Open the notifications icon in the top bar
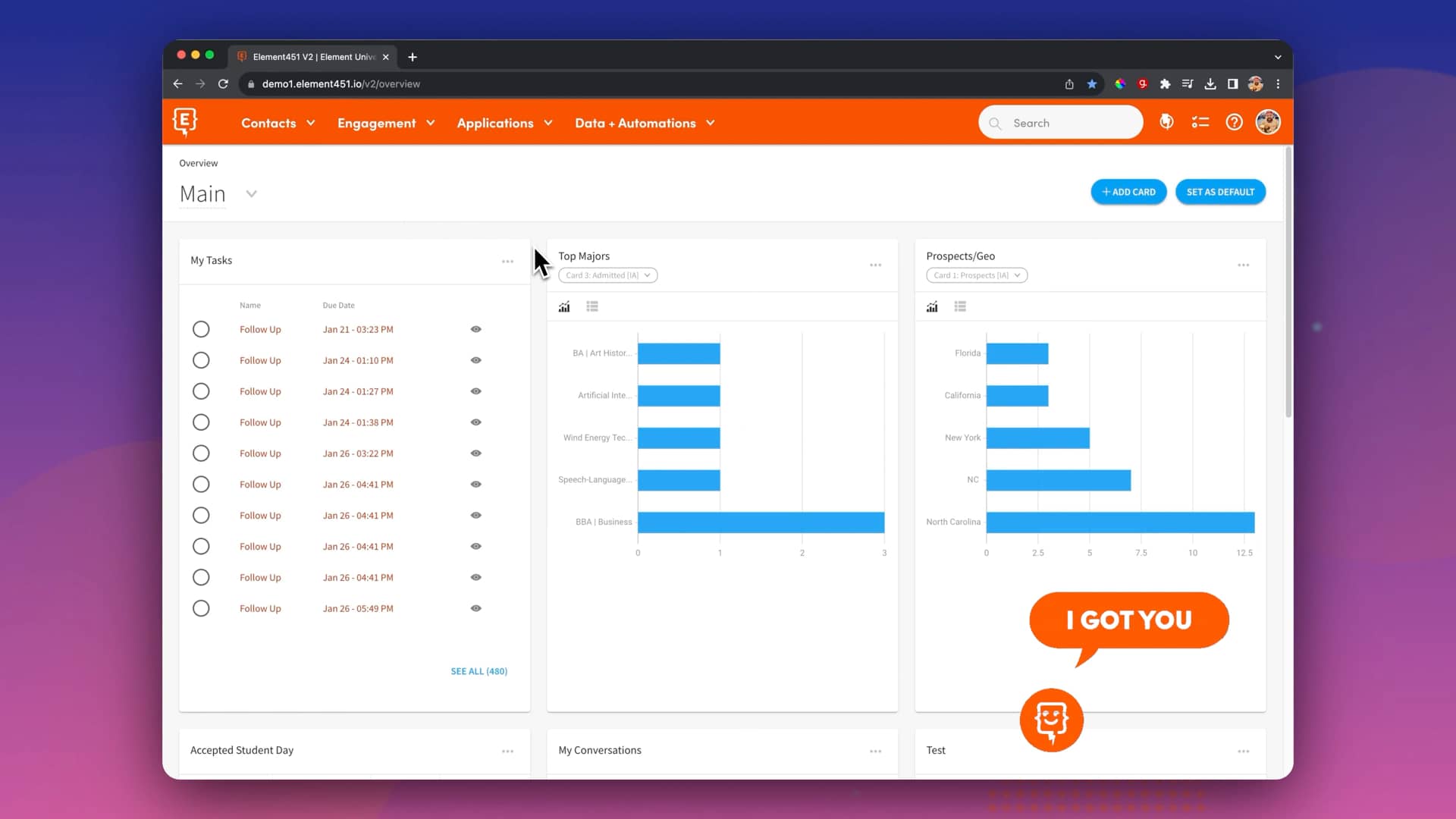 point(1166,121)
